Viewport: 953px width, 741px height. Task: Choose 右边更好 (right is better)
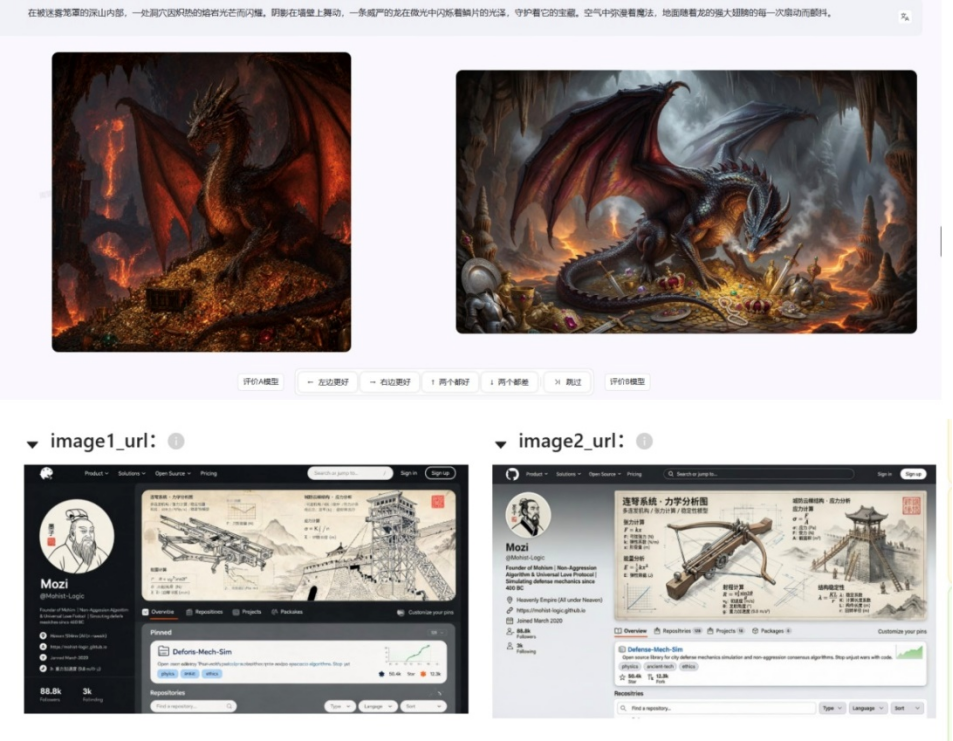(390, 382)
